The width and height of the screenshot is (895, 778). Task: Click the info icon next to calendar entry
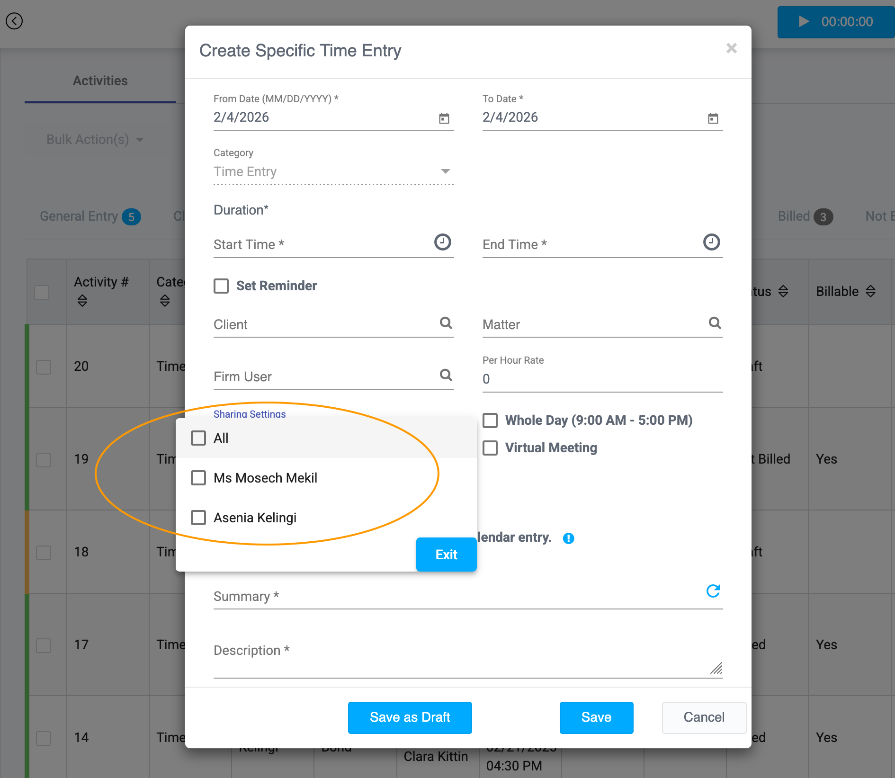point(568,538)
